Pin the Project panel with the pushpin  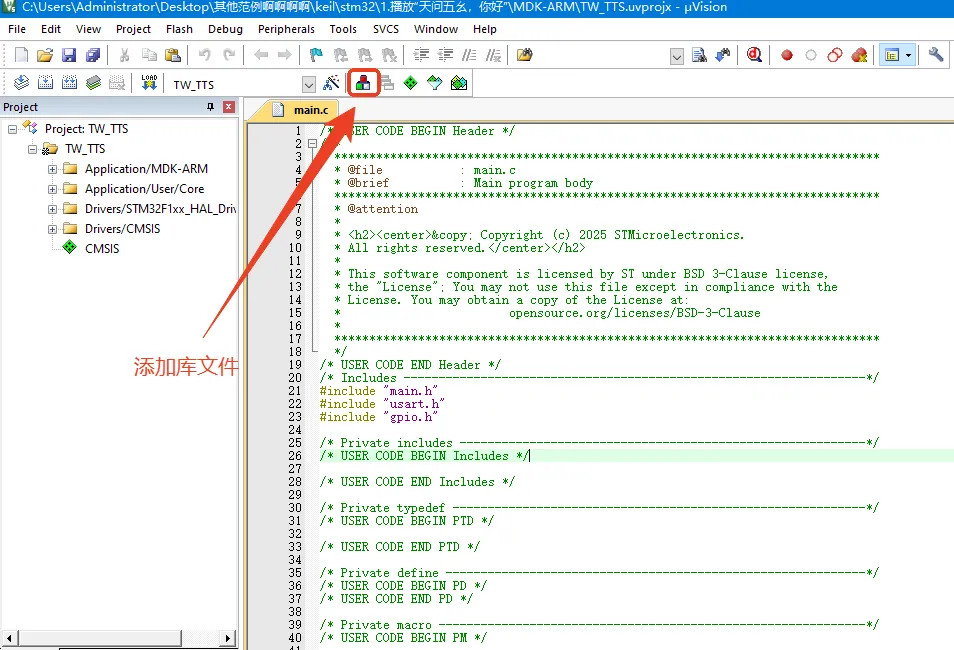click(210, 107)
